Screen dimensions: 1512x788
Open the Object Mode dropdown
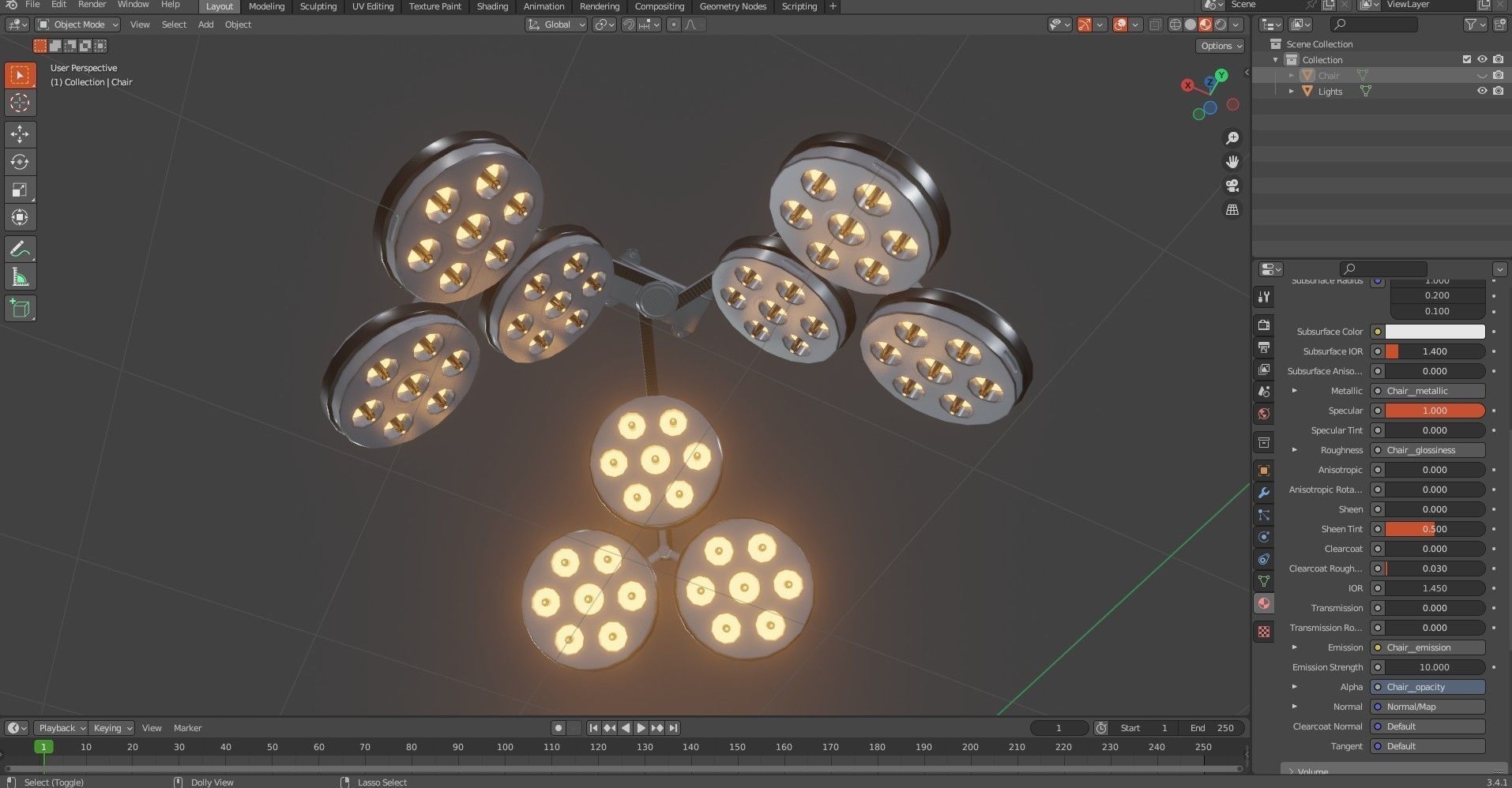coord(78,24)
